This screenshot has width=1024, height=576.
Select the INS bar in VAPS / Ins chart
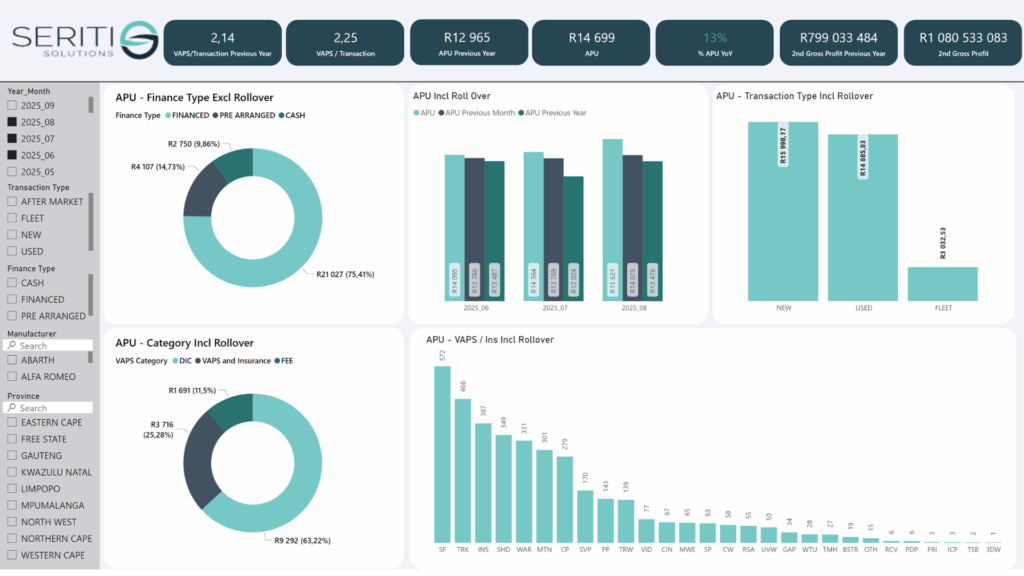click(483, 483)
